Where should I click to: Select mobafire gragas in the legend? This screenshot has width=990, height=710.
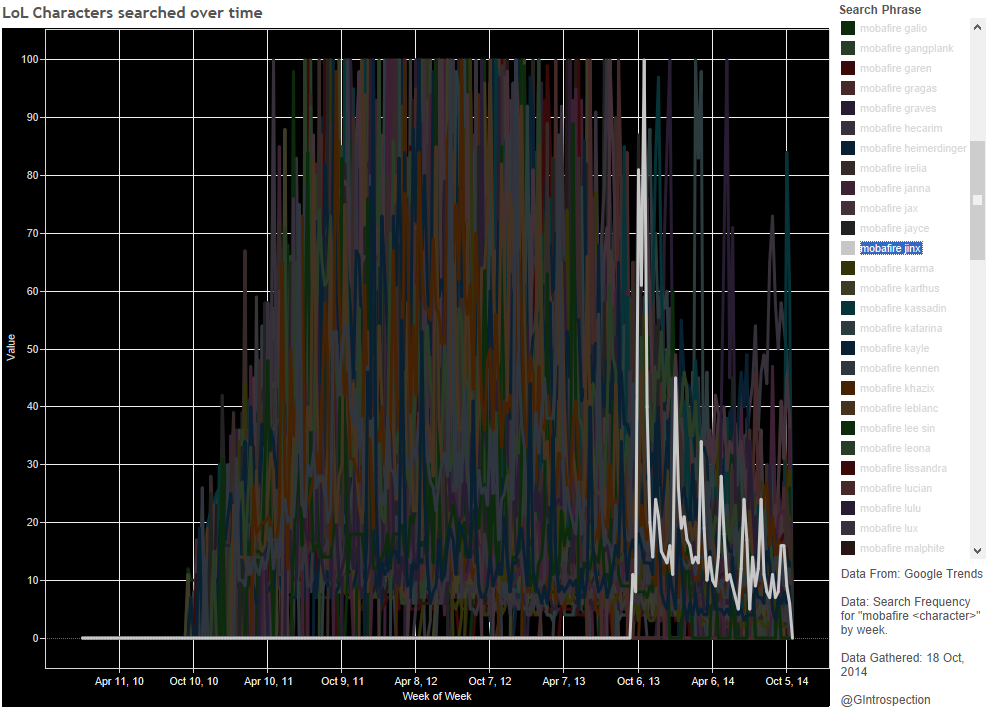tap(898, 88)
